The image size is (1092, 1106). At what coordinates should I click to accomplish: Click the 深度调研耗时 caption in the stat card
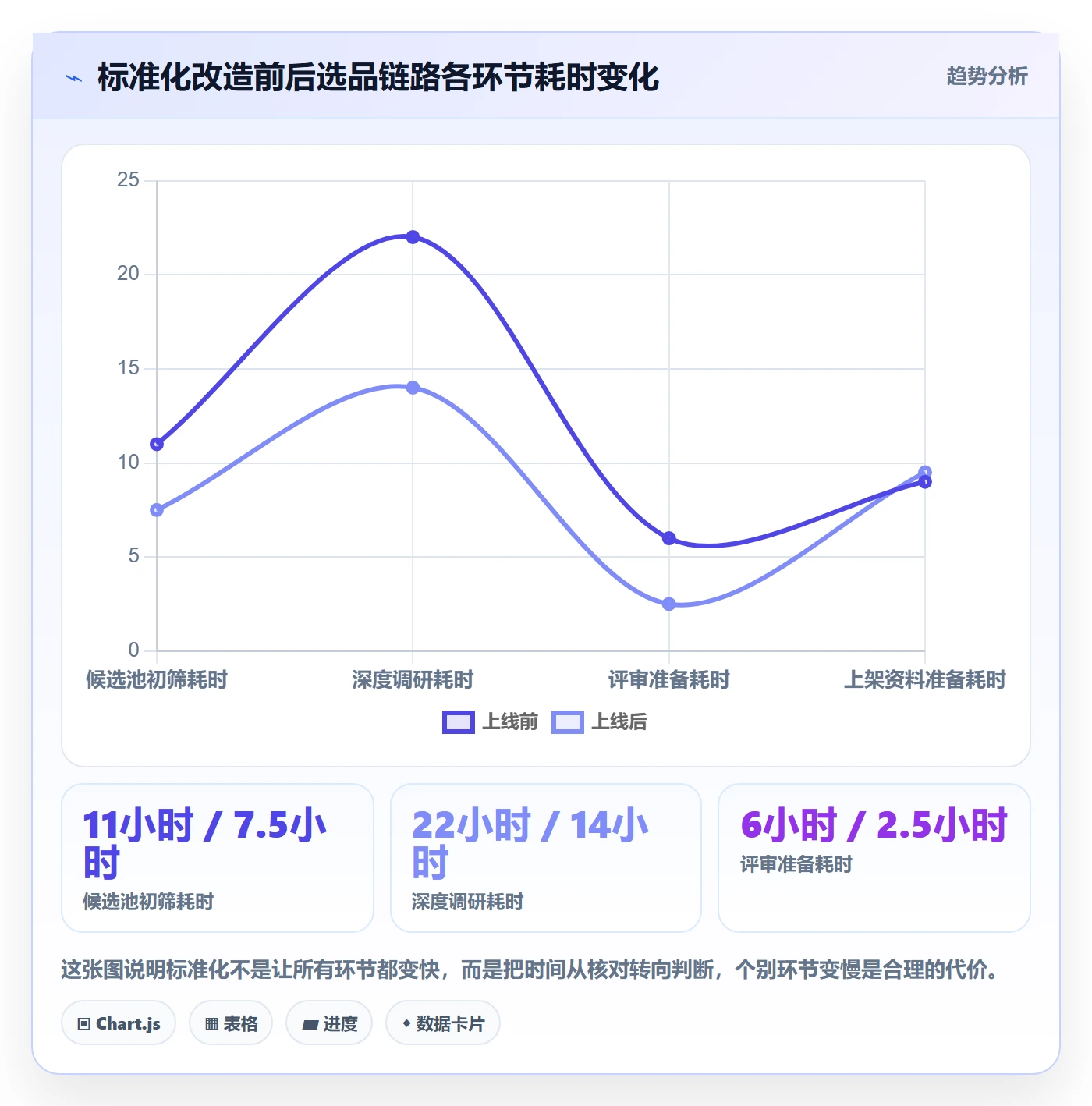pos(467,902)
